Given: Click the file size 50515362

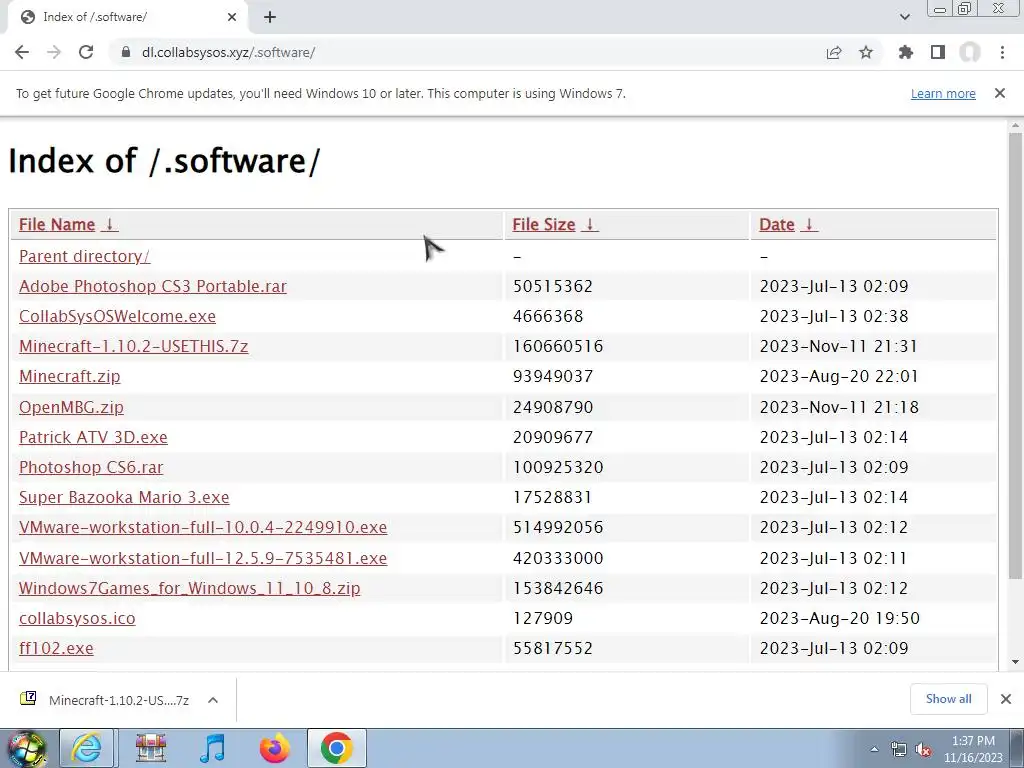Looking at the screenshot, I should tap(552, 286).
